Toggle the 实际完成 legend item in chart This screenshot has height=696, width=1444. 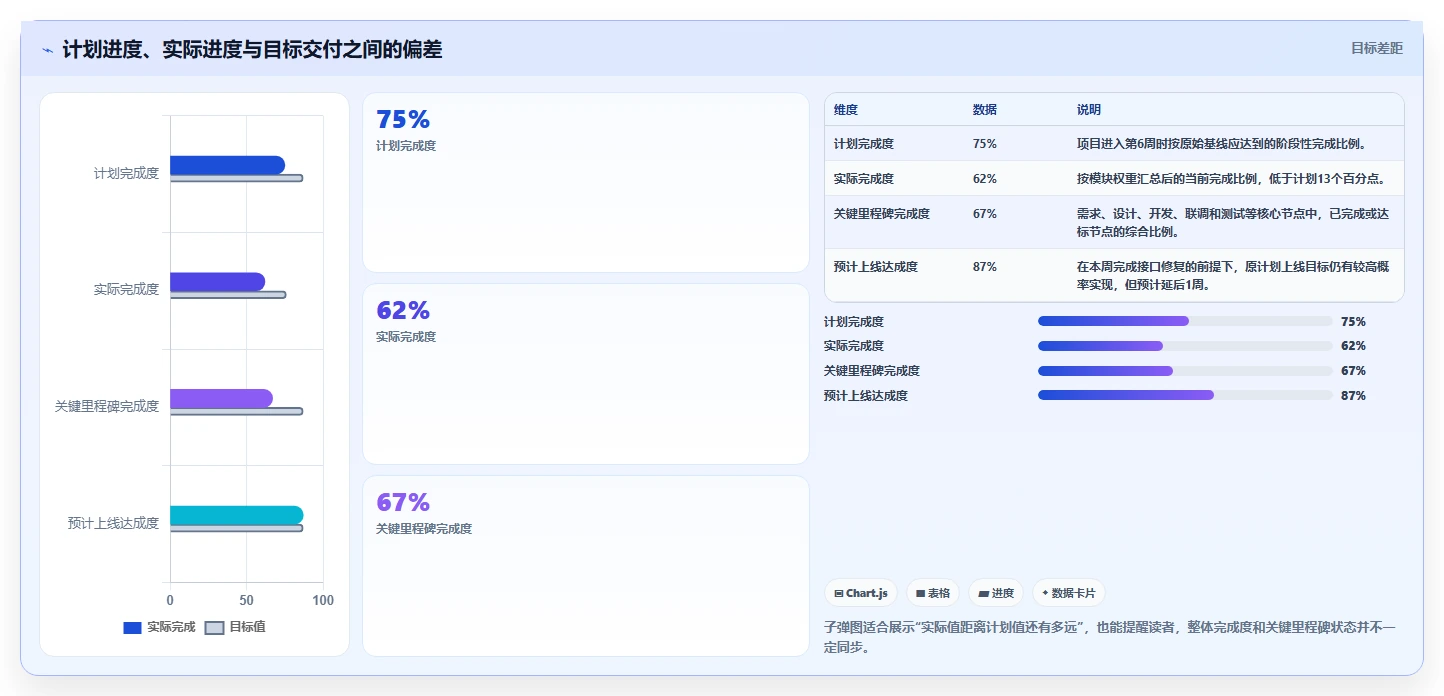point(159,627)
